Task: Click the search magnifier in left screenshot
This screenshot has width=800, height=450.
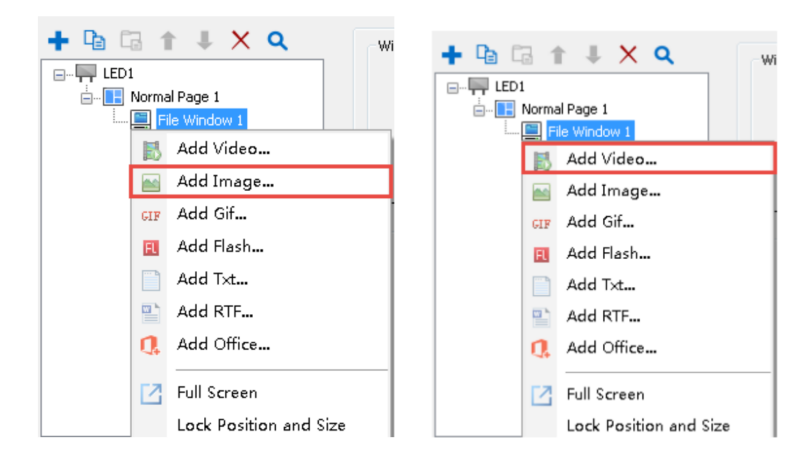Action: pyautogui.click(x=277, y=40)
